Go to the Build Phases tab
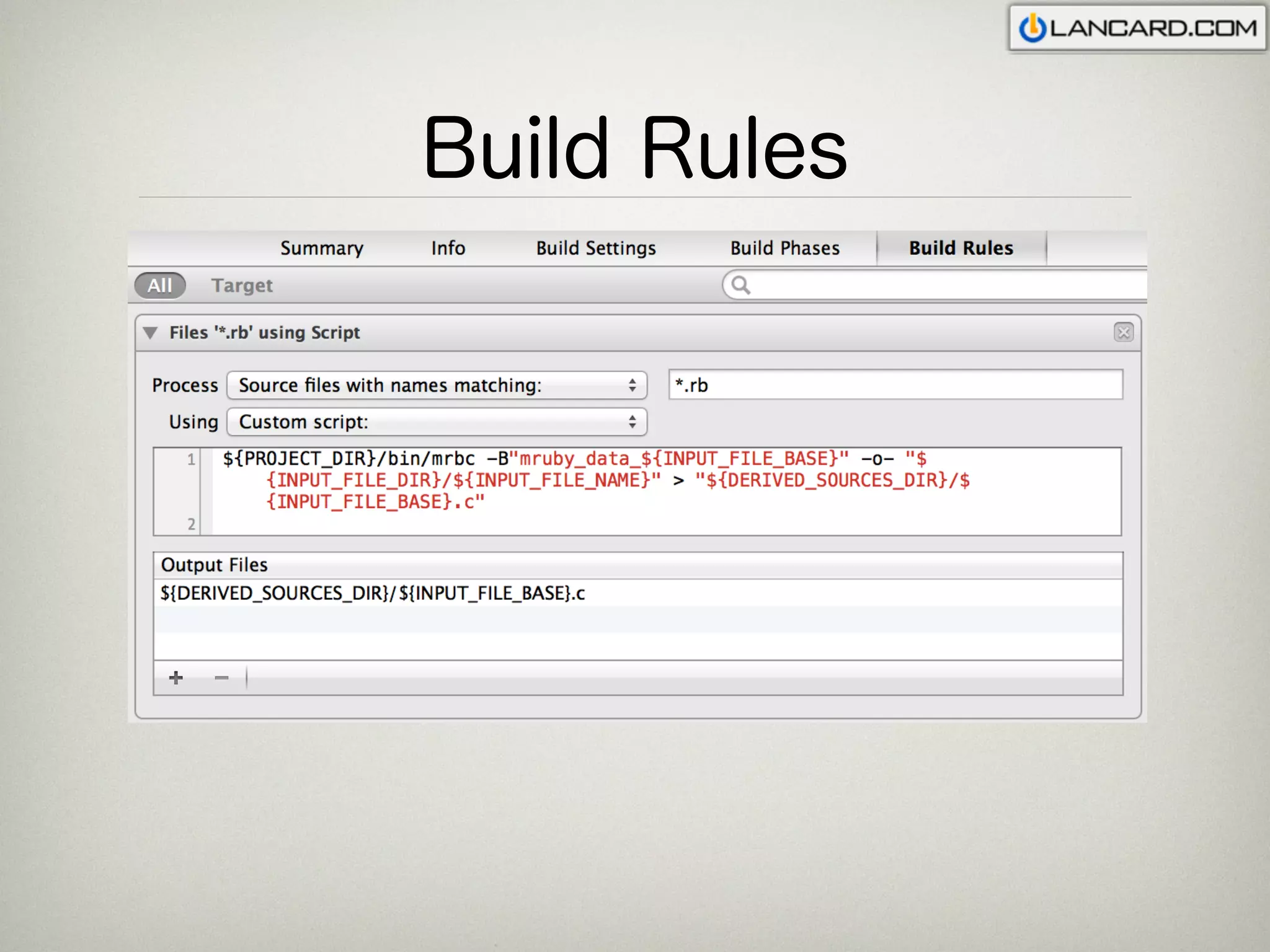Image resolution: width=1270 pixels, height=952 pixels. 784,248
